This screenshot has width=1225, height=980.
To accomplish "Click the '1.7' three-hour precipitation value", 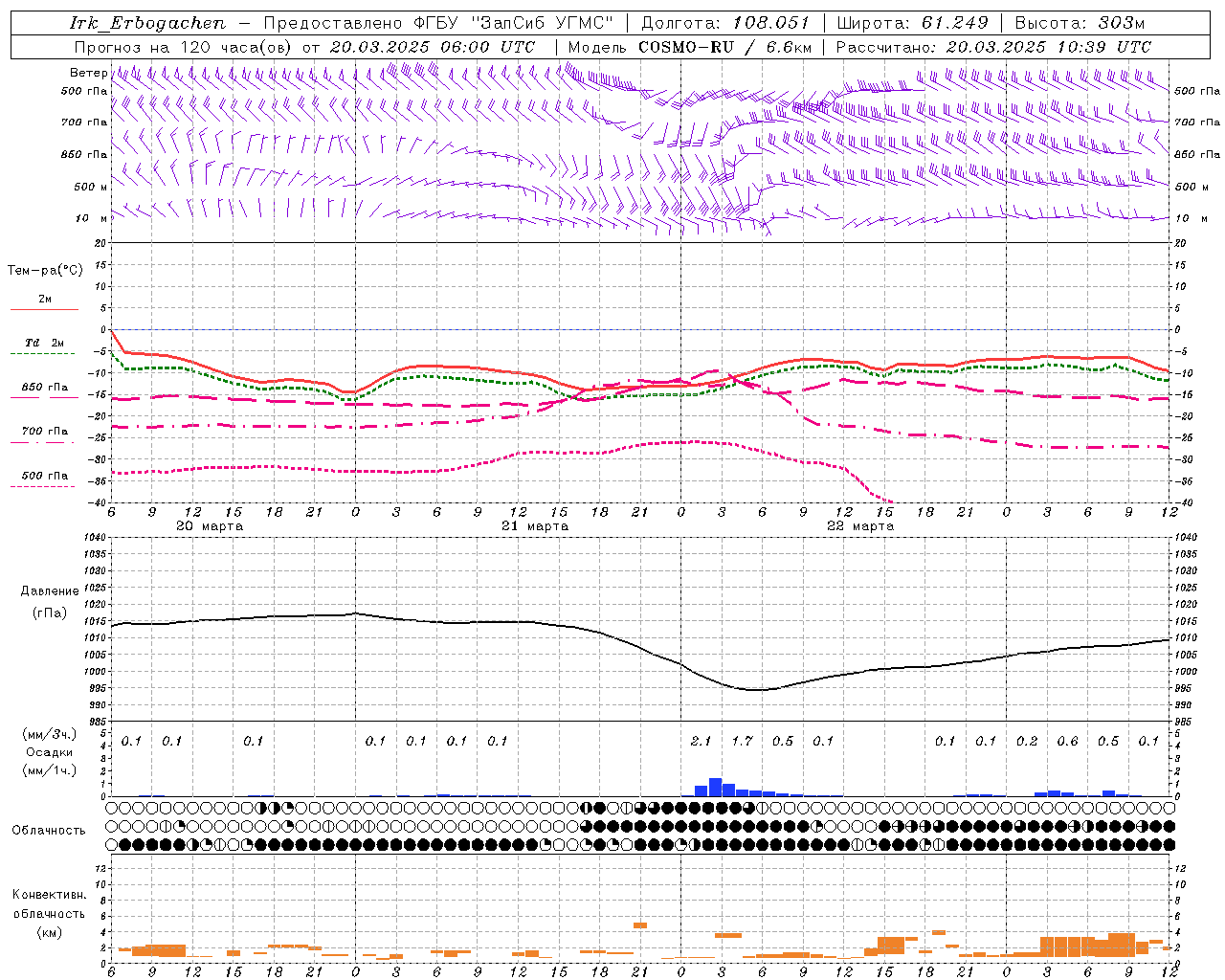I will coord(742,742).
